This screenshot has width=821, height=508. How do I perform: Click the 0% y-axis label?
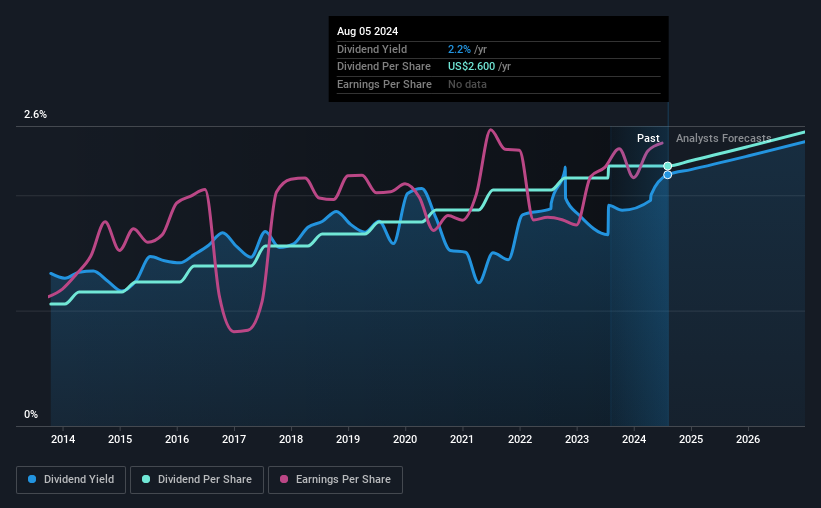point(31,414)
